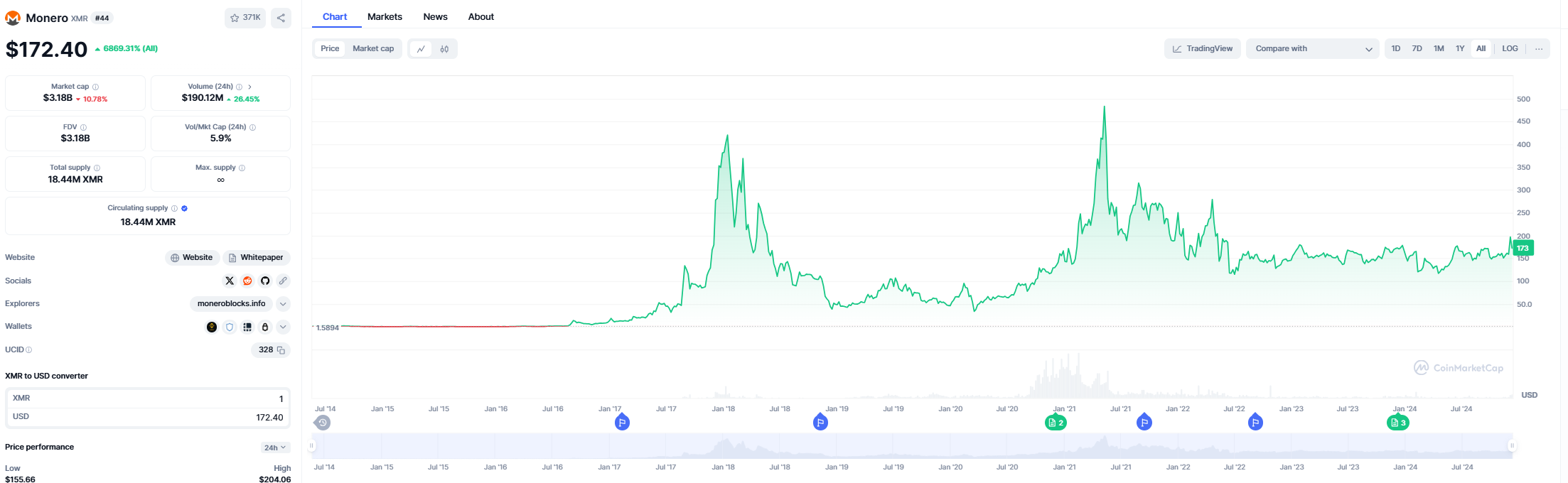
Task: Click the green news marker labeled 3
Action: pos(1398,423)
